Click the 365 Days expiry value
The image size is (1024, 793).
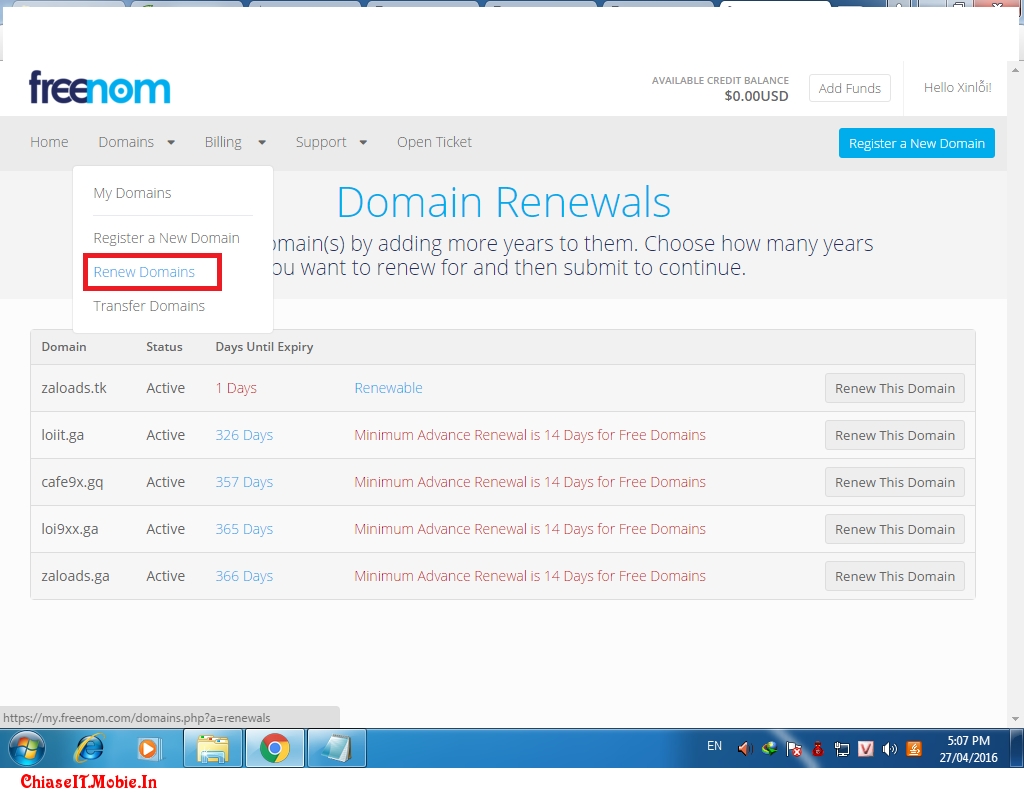pos(244,529)
